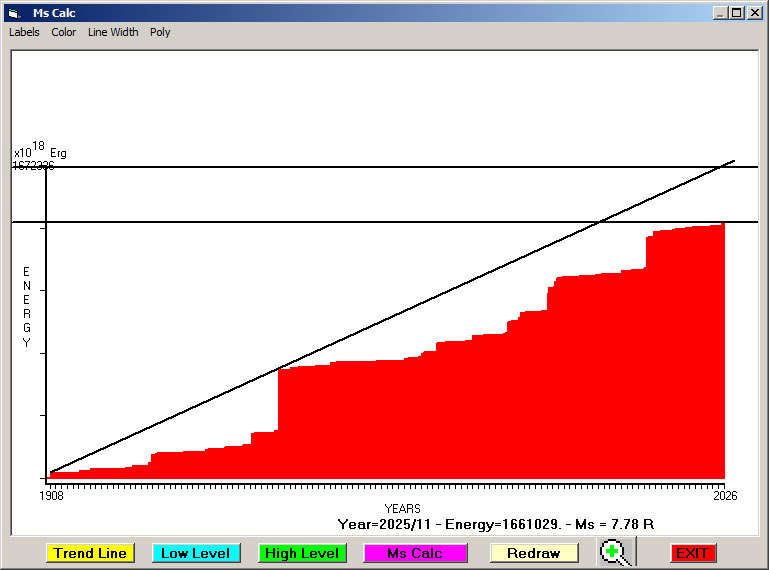The width and height of the screenshot is (769, 570).
Task: Click the 2026 end year axis label
Action: [x=724, y=496]
